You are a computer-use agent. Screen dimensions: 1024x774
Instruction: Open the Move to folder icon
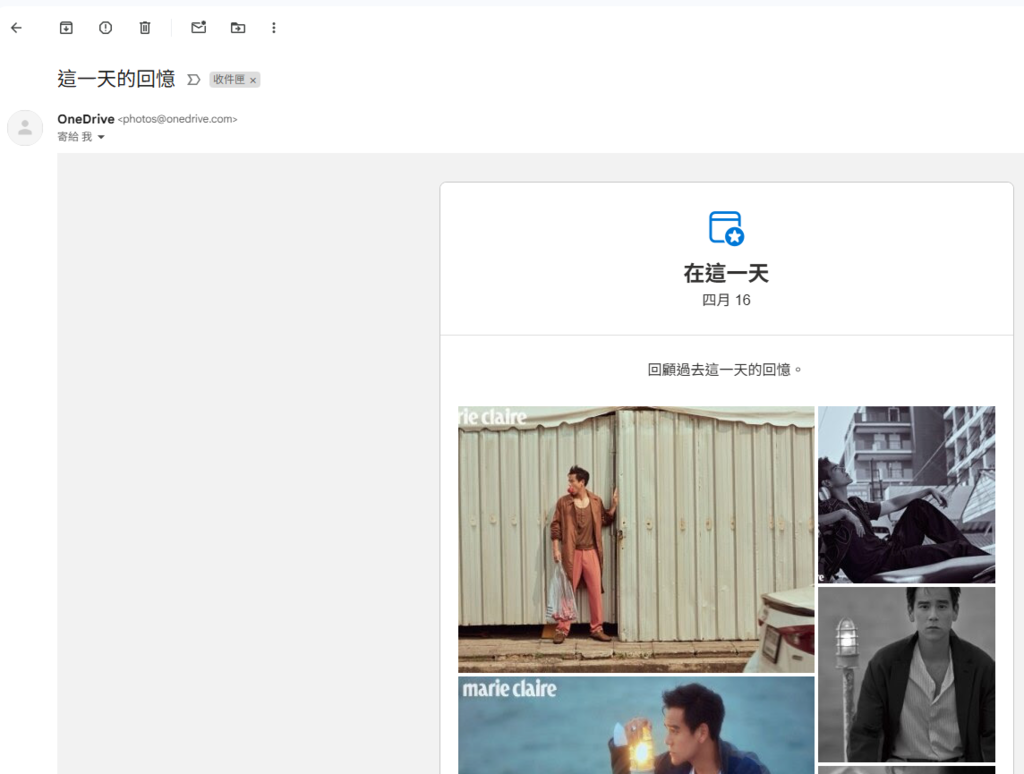tap(238, 27)
